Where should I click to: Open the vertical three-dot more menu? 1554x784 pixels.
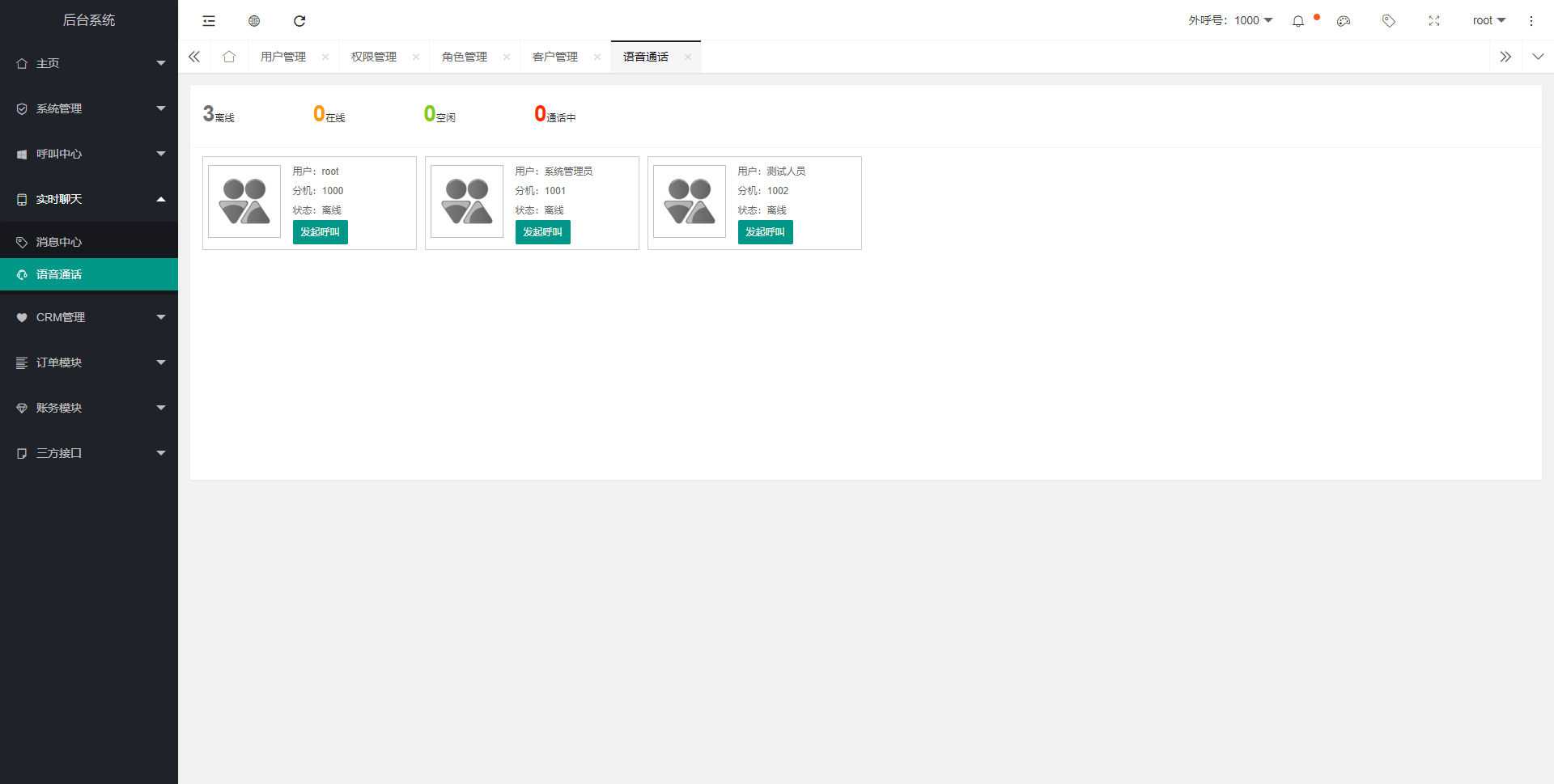1531,21
